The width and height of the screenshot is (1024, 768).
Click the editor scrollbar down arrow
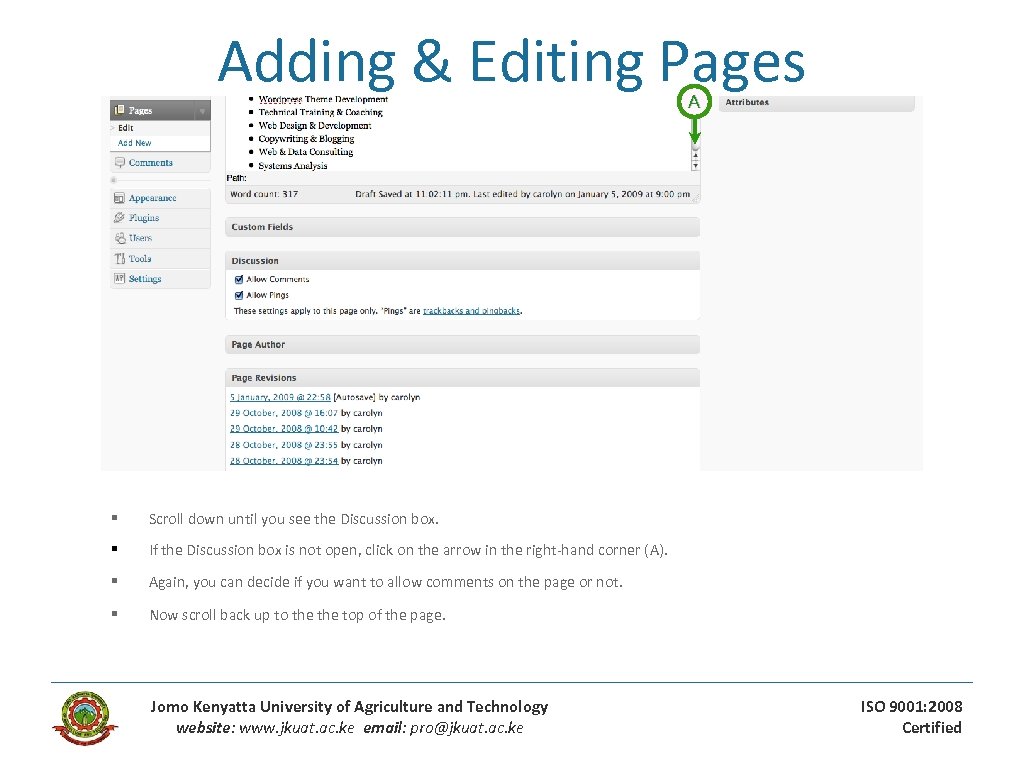click(x=695, y=164)
